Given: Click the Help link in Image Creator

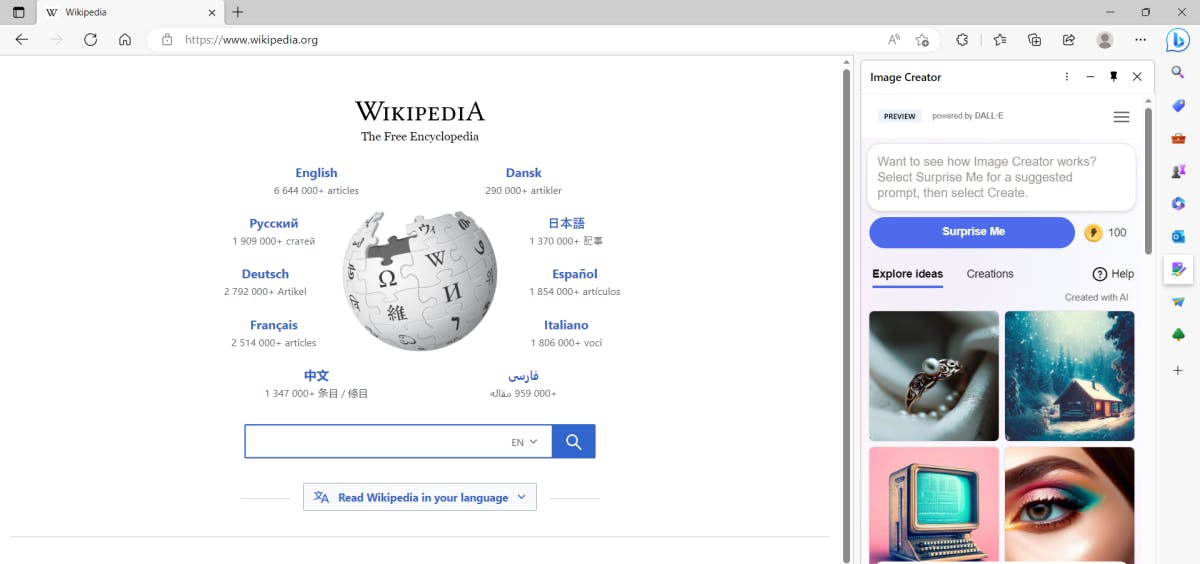Looking at the screenshot, I should pyautogui.click(x=1113, y=274).
